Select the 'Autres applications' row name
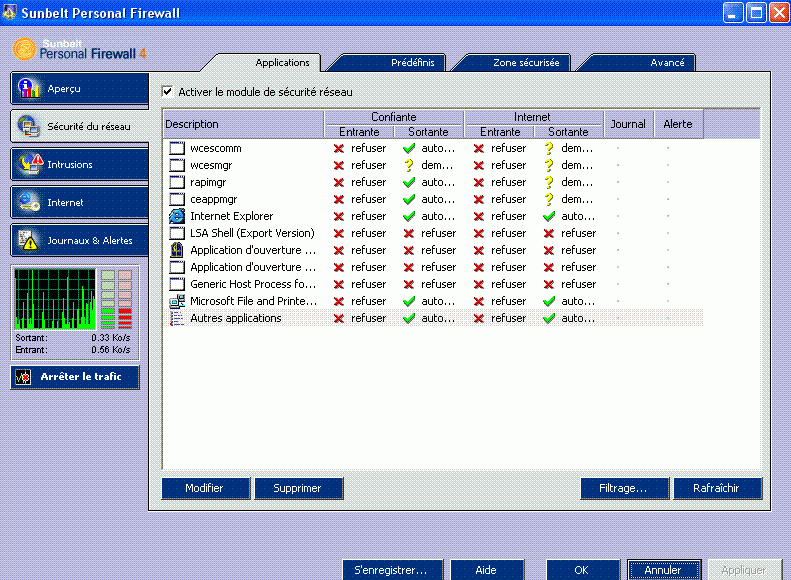 pos(236,318)
